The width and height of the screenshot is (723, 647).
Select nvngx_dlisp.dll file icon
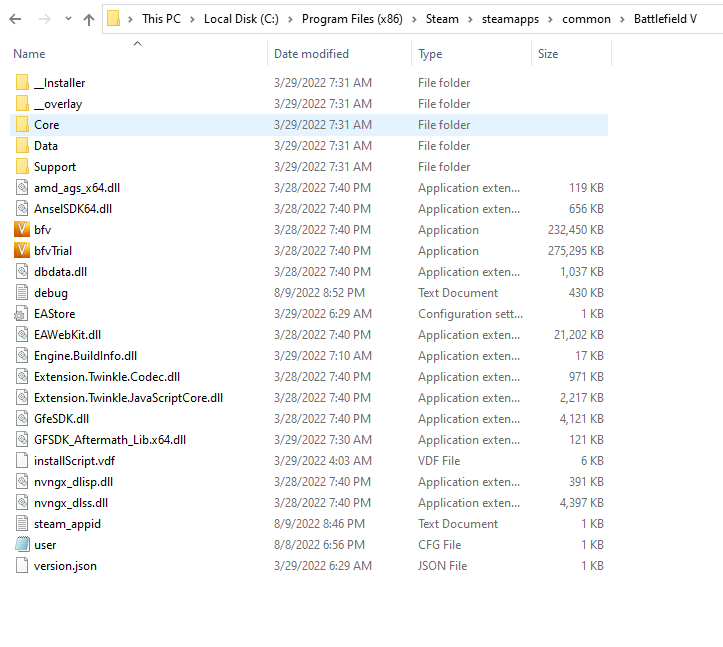pos(22,481)
